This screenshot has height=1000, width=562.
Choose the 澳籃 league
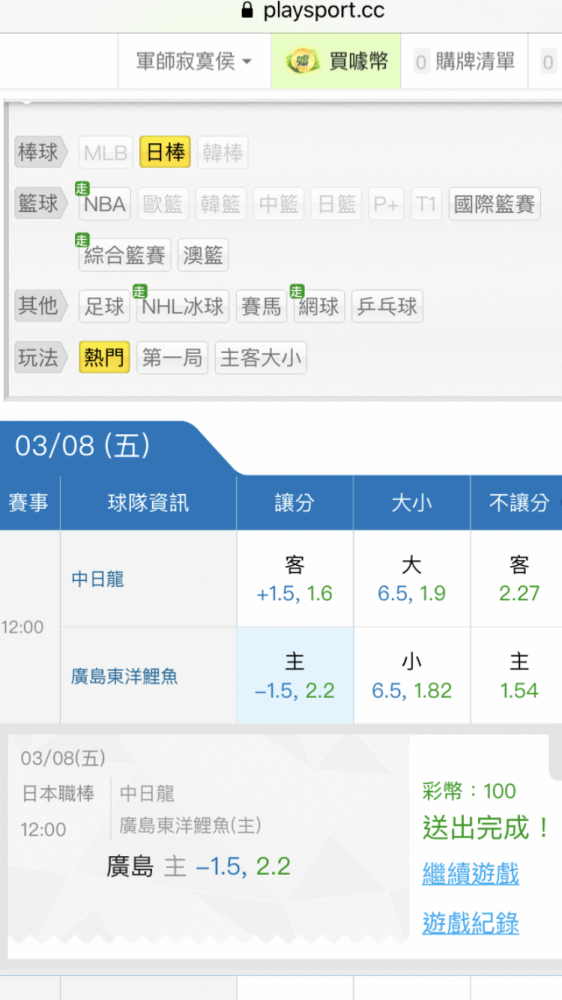(203, 255)
